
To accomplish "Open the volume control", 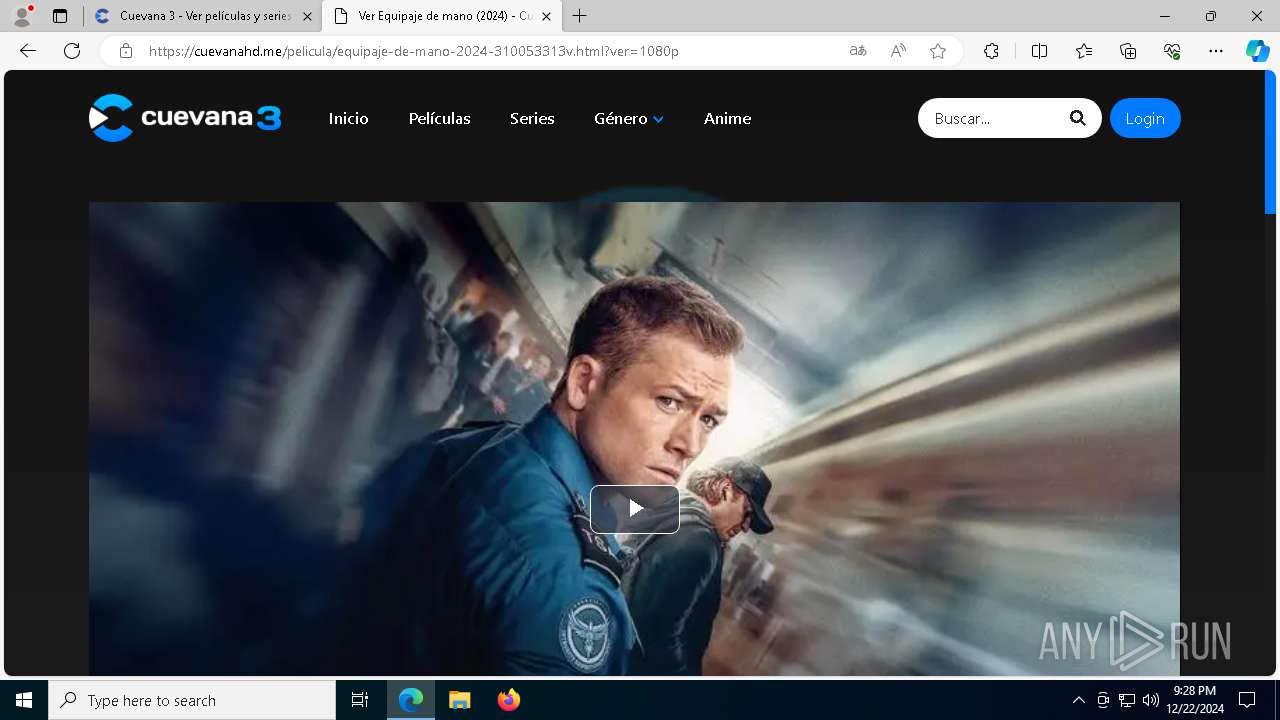I will point(1151,700).
